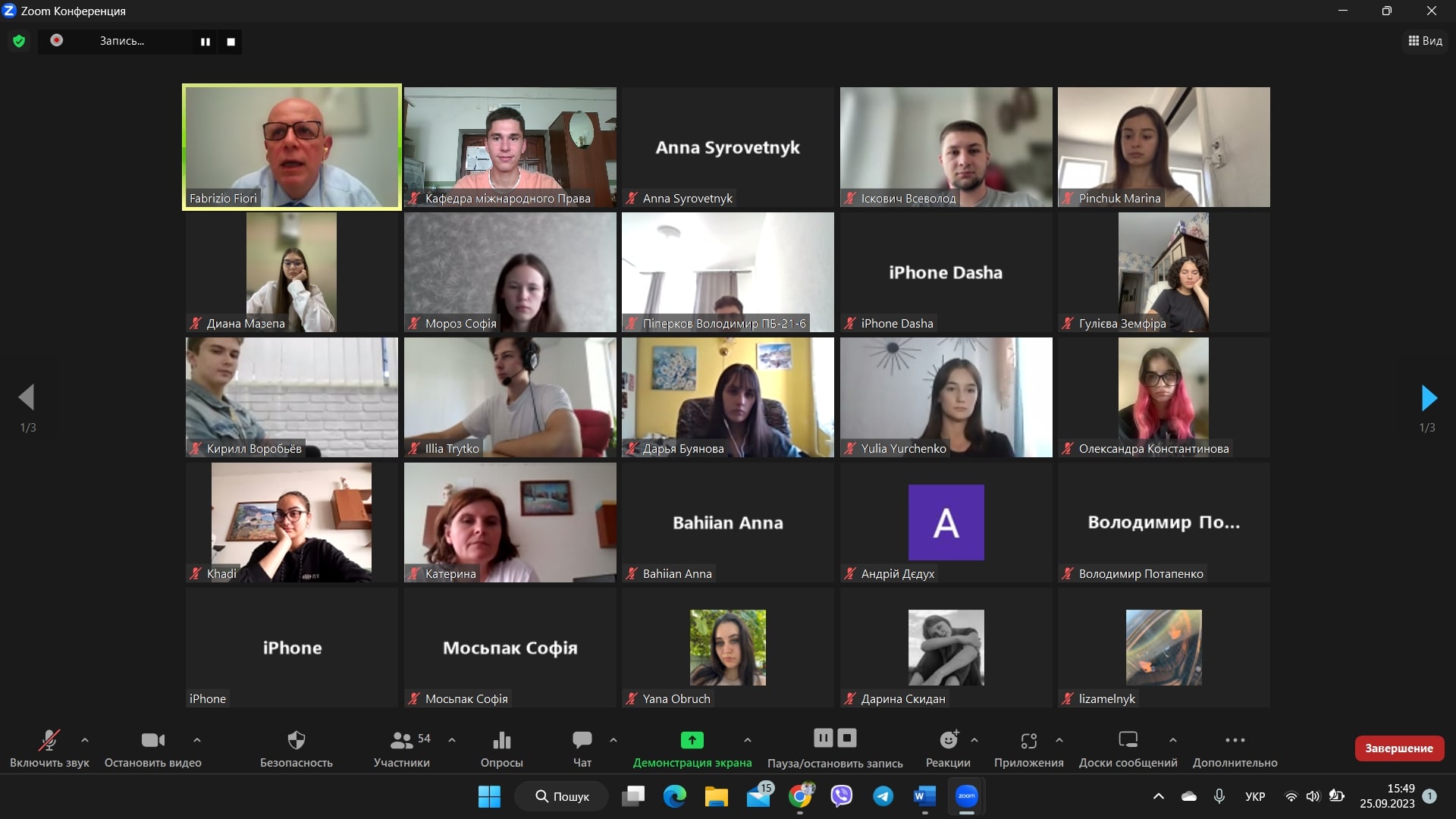Start Демонстрация экрана screen share
Image resolution: width=1456 pixels, height=819 pixels.
tap(692, 748)
